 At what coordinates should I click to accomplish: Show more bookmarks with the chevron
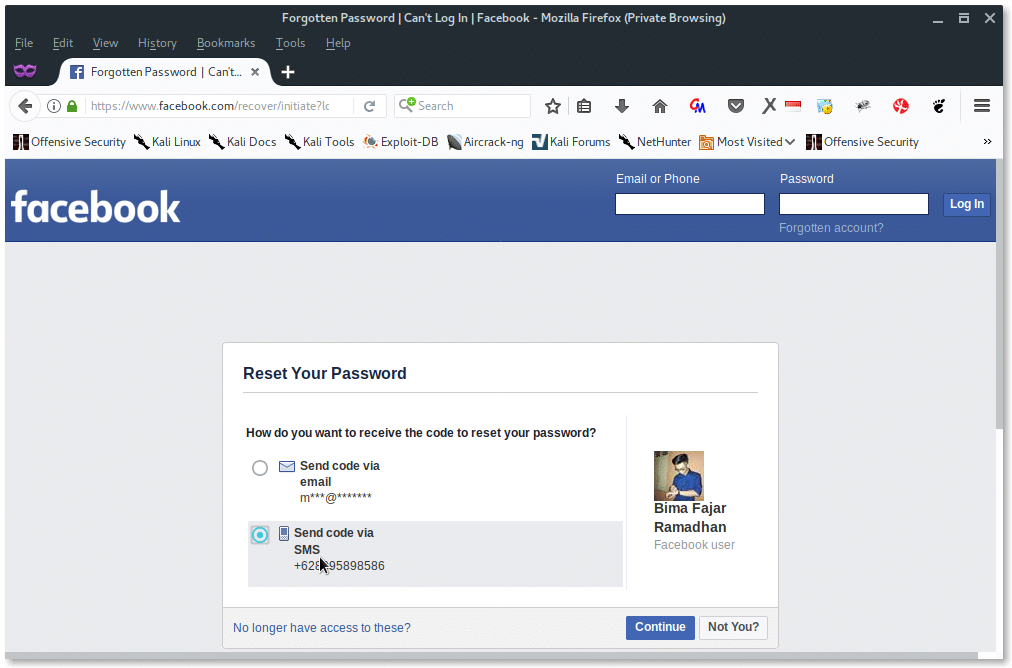987,141
